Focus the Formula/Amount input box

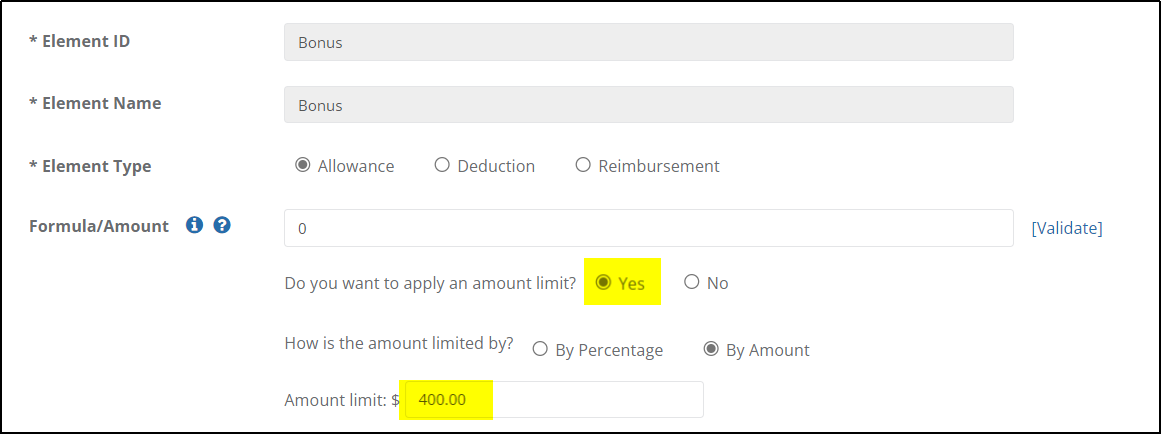[x=648, y=228]
